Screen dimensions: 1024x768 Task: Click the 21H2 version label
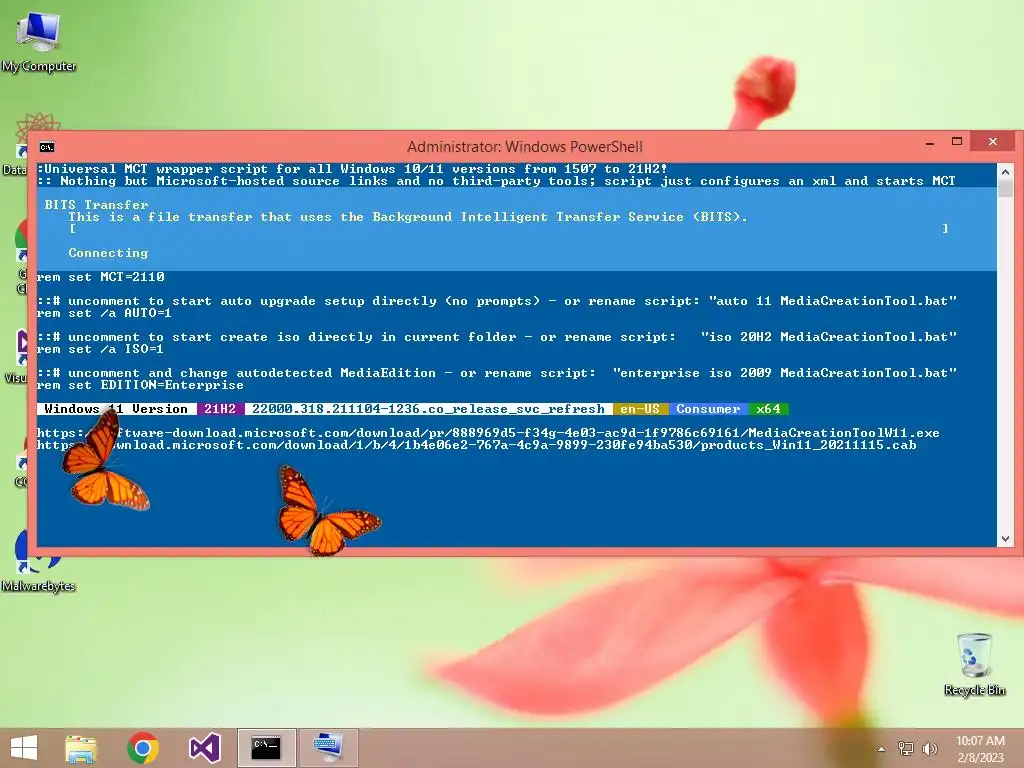(x=220, y=409)
